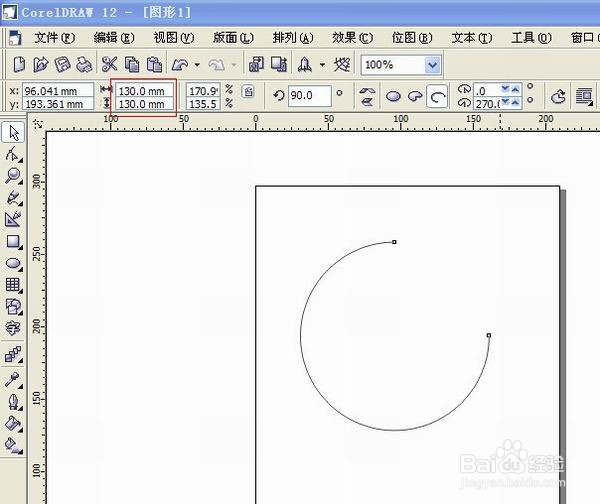
Task: Switch ellipse type to Arc
Action: pyautogui.click(x=437, y=96)
